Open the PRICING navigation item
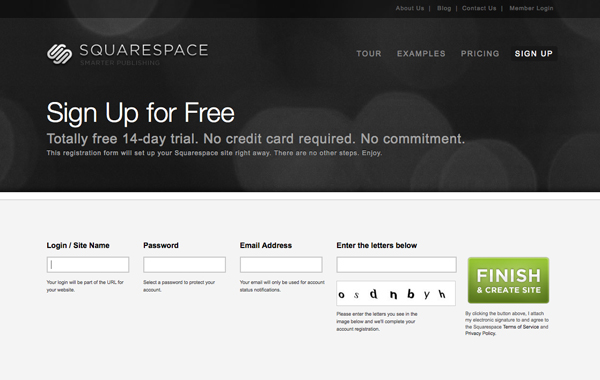 point(480,54)
